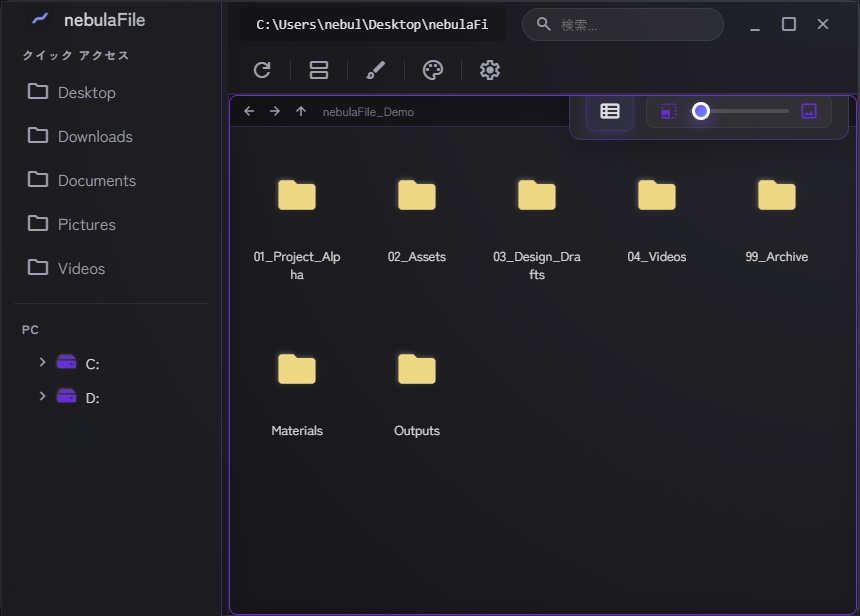
Task: Select the Outputs folder
Action: (417, 395)
